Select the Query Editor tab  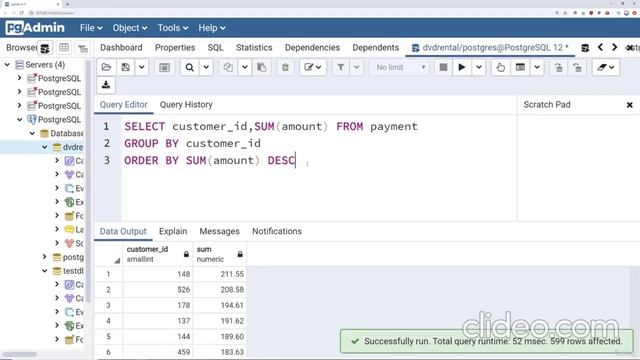click(x=124, y=104)
